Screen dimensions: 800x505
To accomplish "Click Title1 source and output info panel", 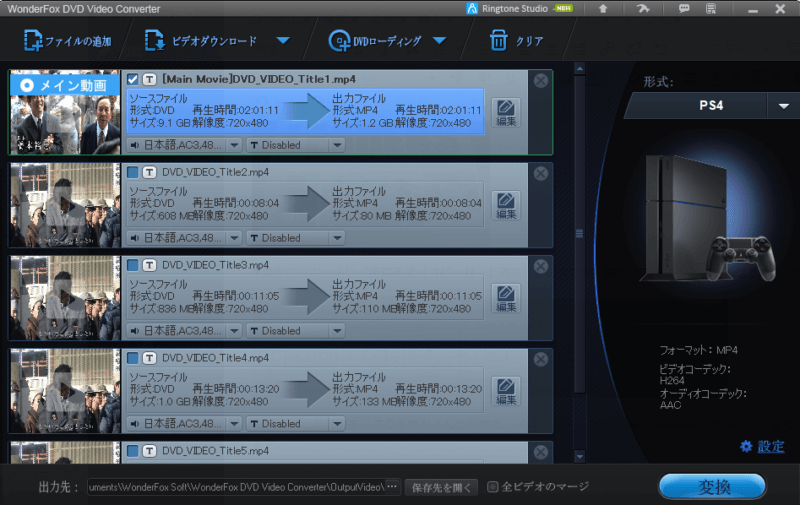I will (x=305, y=111).
